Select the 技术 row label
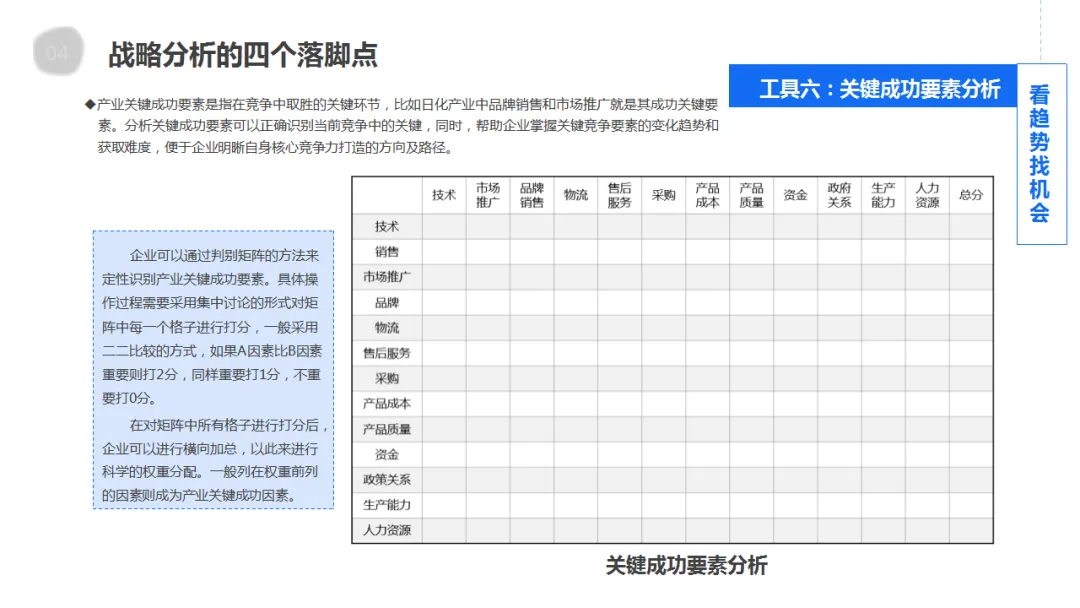1080x608 pixels. point(387,227)
